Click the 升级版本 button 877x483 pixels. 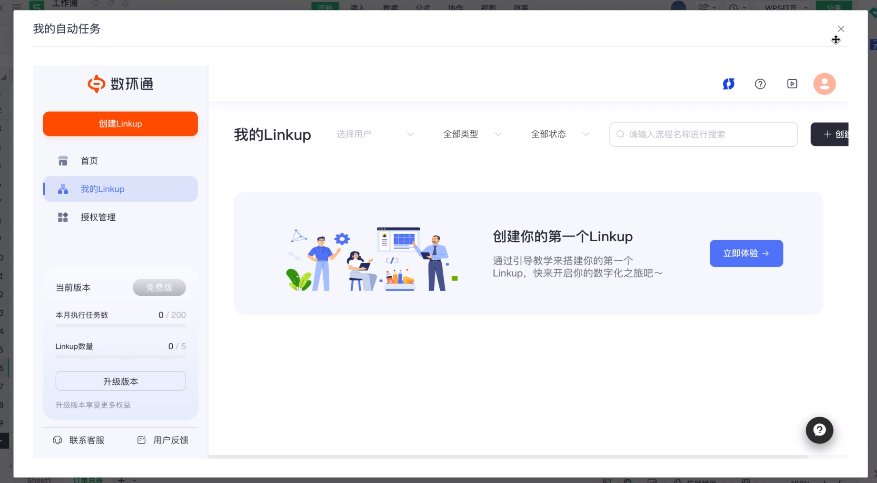click(x=120, y=381)
